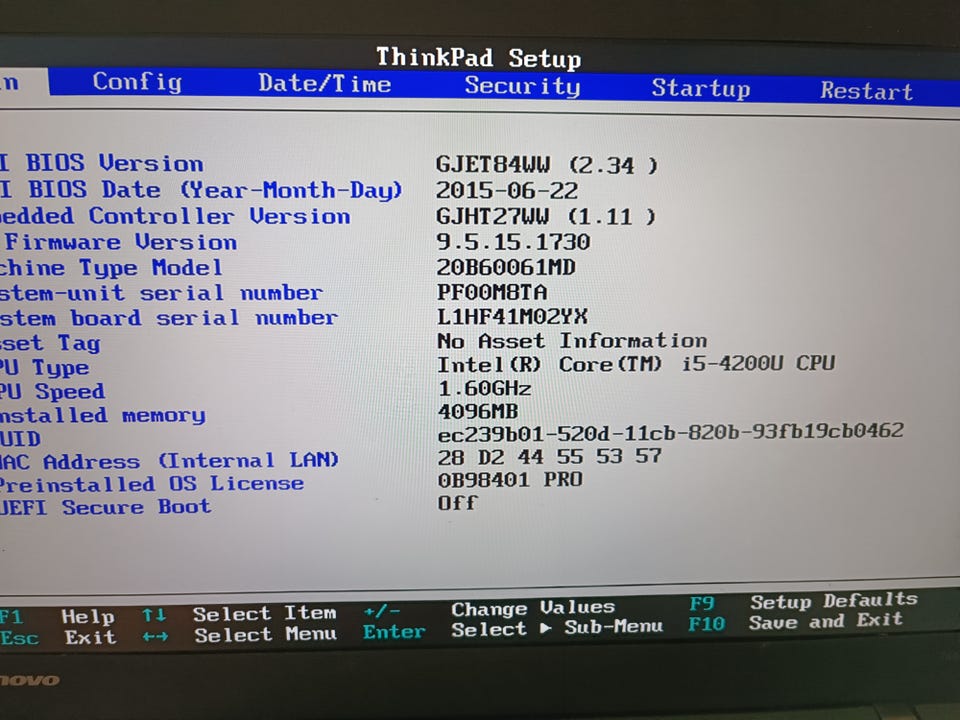Click the F1 Help hint
Viewport: 960px width, 720px height.
click(57, 616)
